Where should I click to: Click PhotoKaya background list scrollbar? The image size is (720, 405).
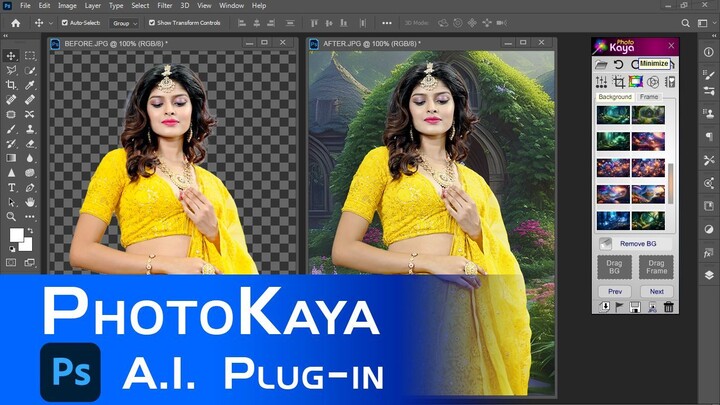pos(671,184)
